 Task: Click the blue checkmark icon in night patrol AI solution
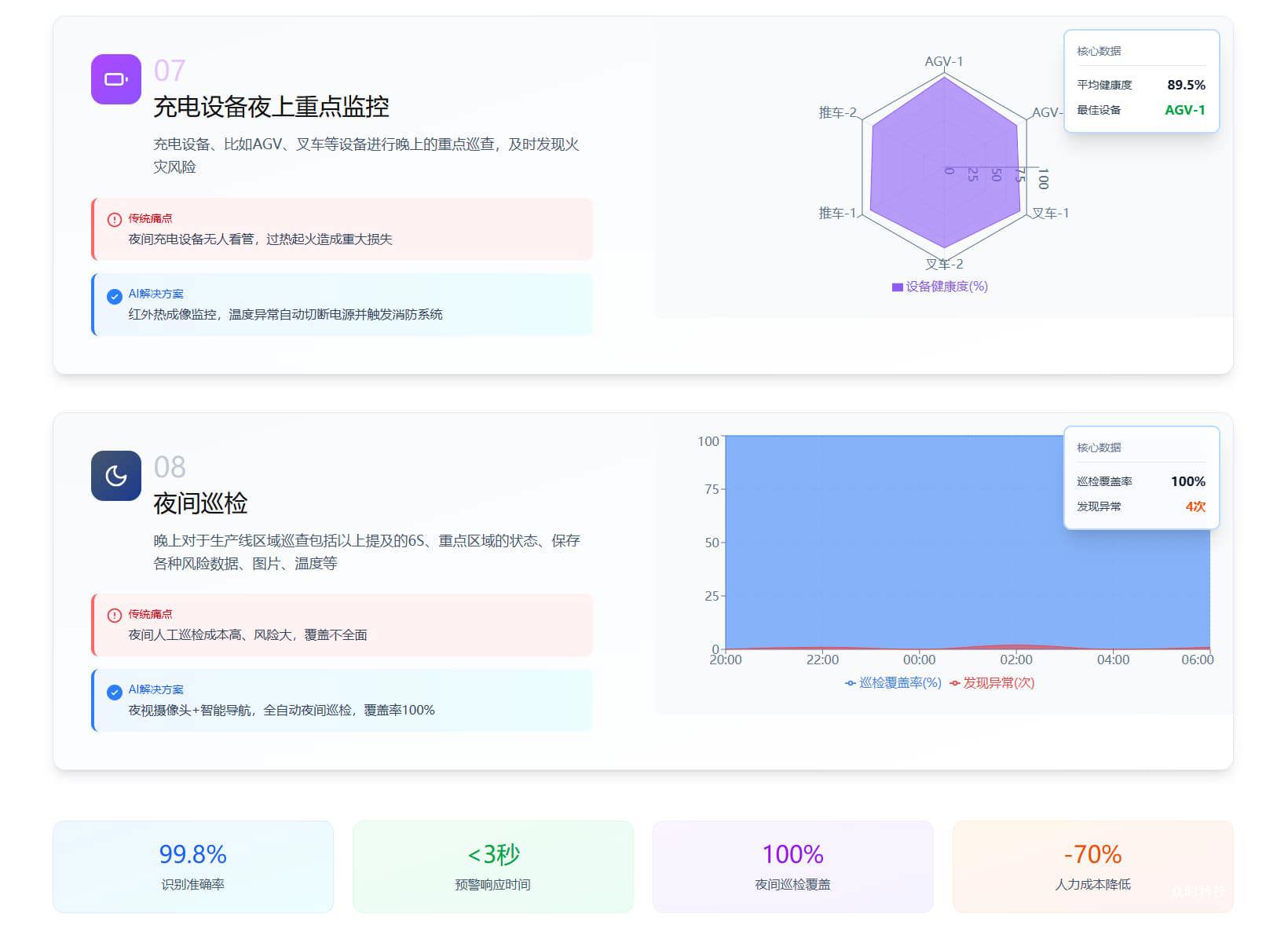[114, 692]
